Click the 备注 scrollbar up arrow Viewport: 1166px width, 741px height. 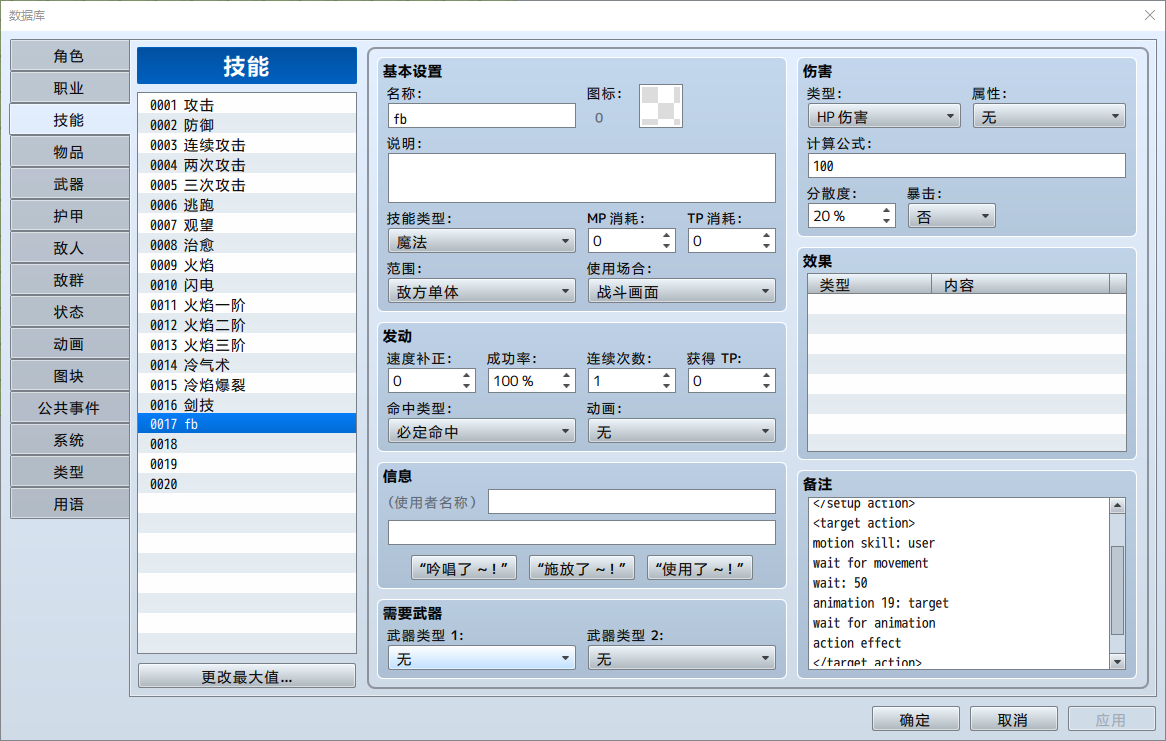point(1117,506)
